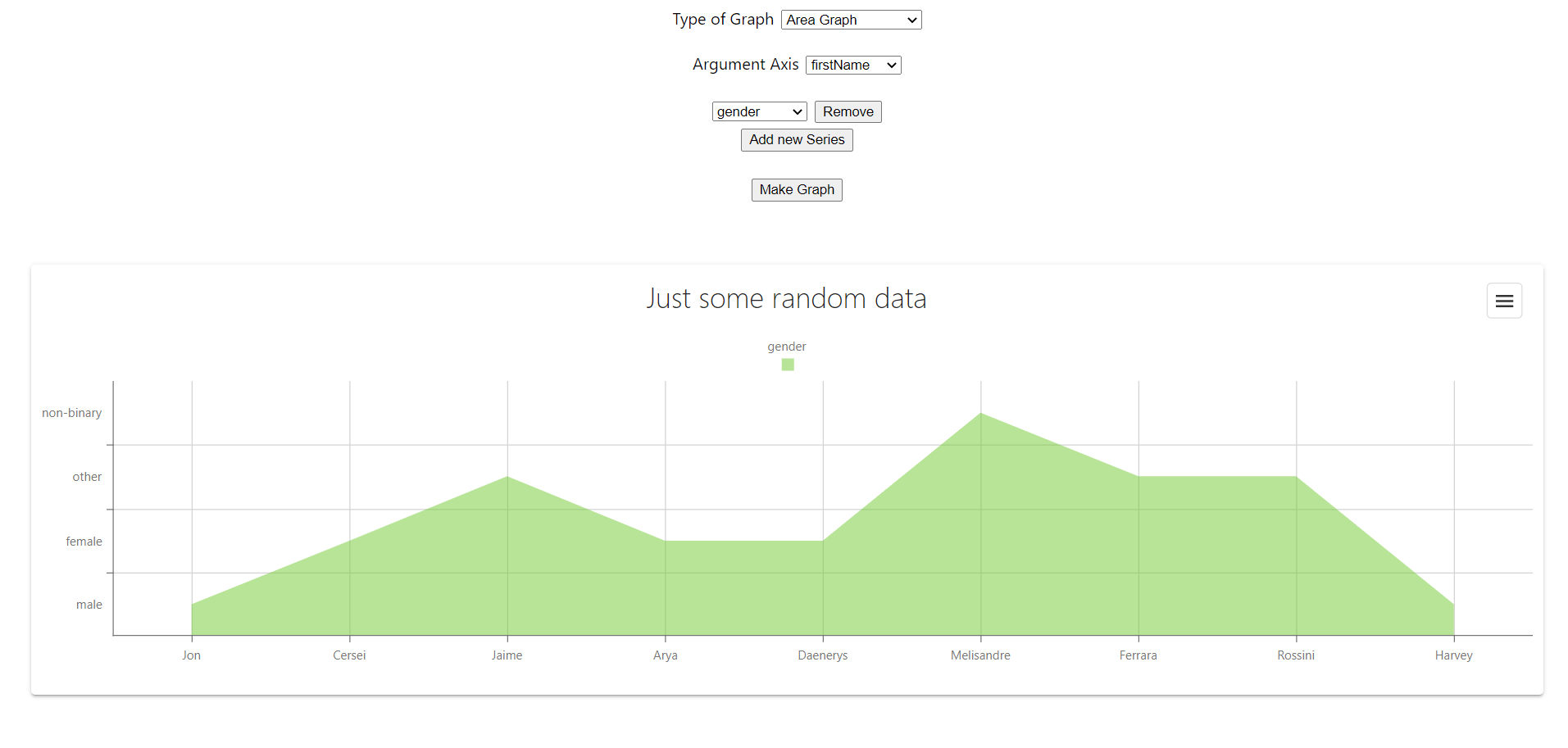Click the Make Graph button
The width and height of the screenshot is (1568, 748).
(797, 190)
